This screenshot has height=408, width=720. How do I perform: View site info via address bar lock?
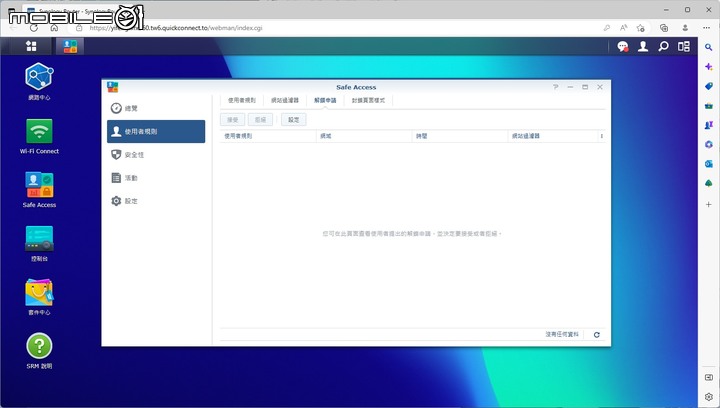(79, 28)
